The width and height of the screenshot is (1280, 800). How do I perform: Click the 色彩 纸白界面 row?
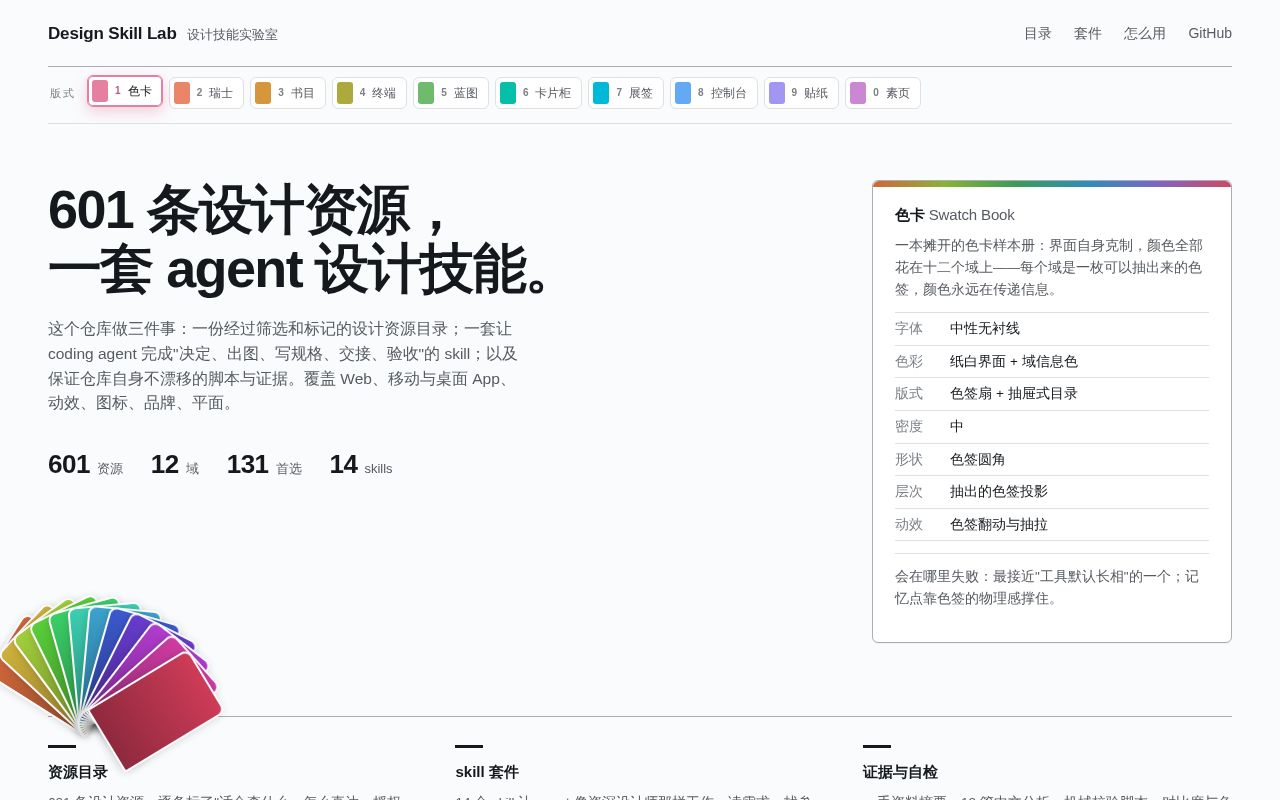[1052, 362]
